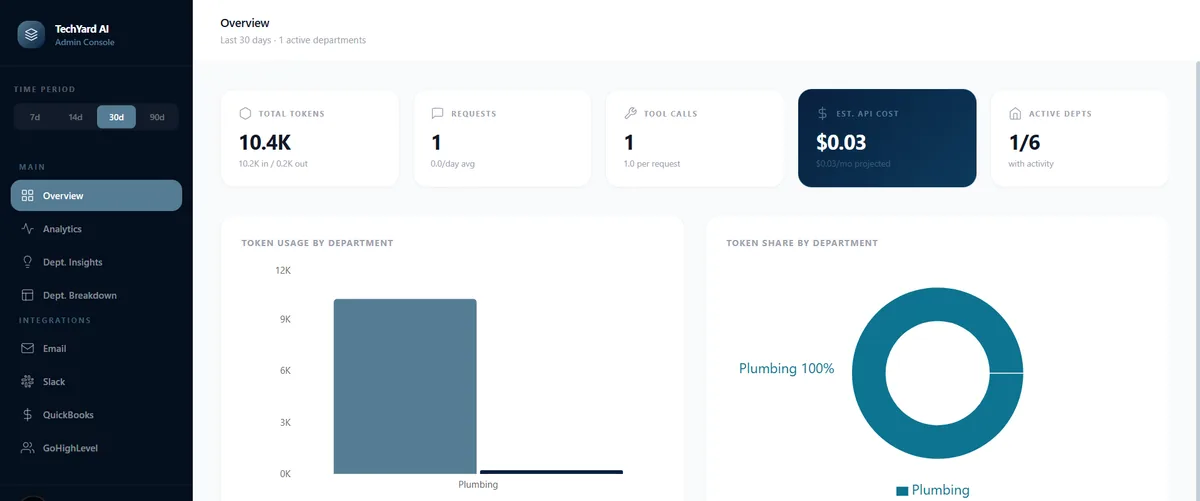Select the 30d time period
The height and width of the screenshot is (501, 1200).
[x=117, y=117]
